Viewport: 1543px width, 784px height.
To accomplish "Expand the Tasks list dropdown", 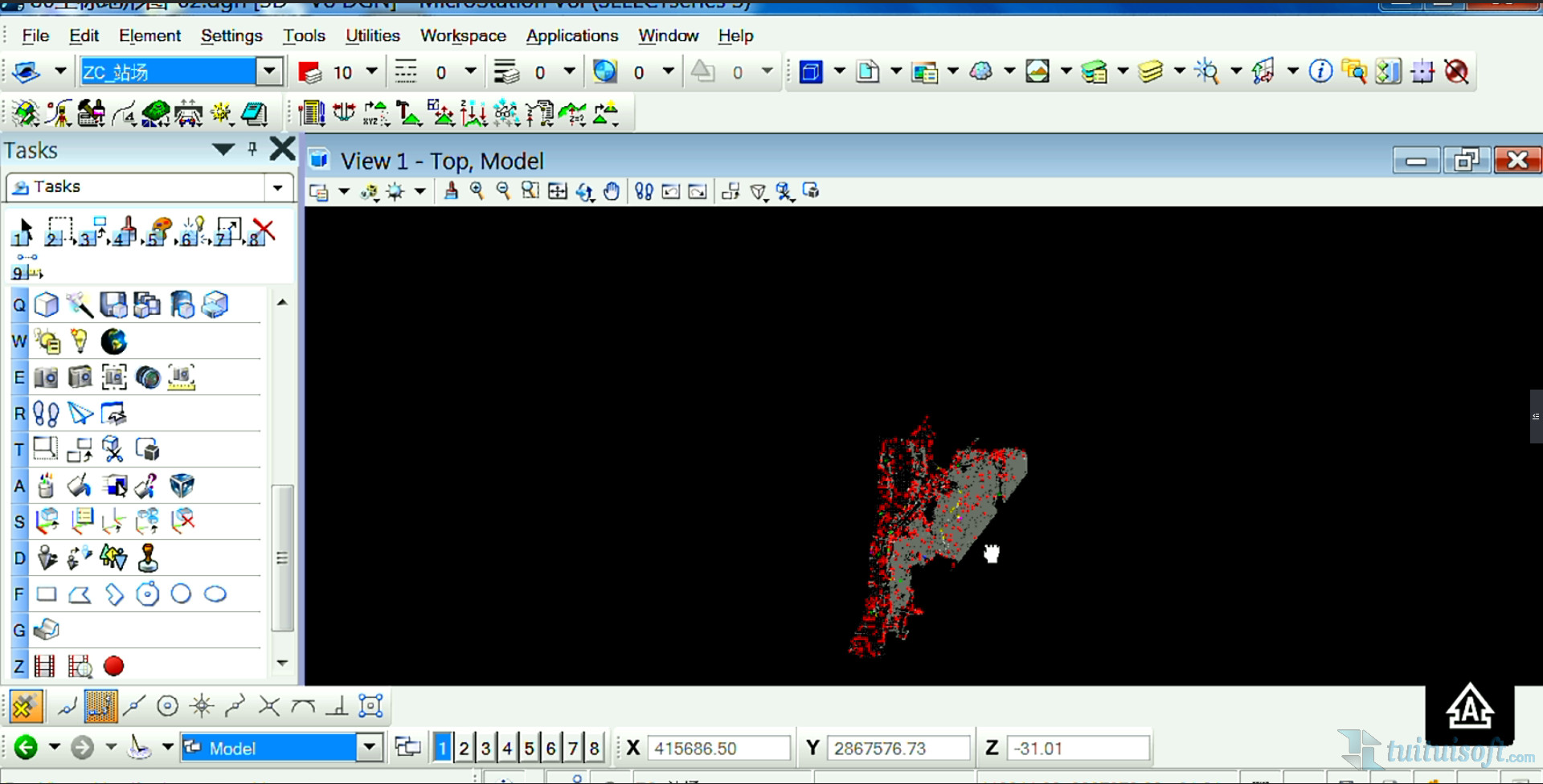I will [277, 187].
